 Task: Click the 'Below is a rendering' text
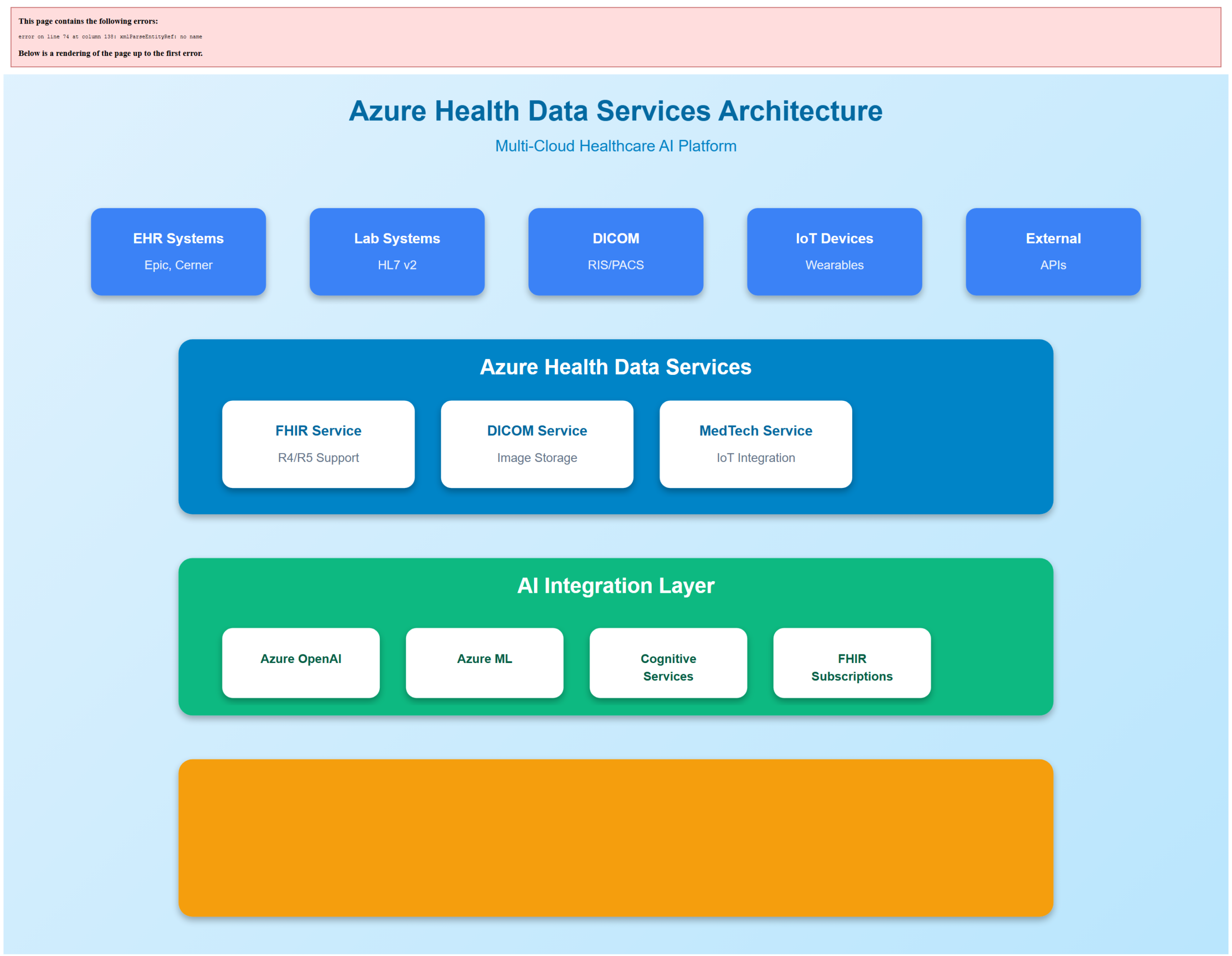coord(110,53)
